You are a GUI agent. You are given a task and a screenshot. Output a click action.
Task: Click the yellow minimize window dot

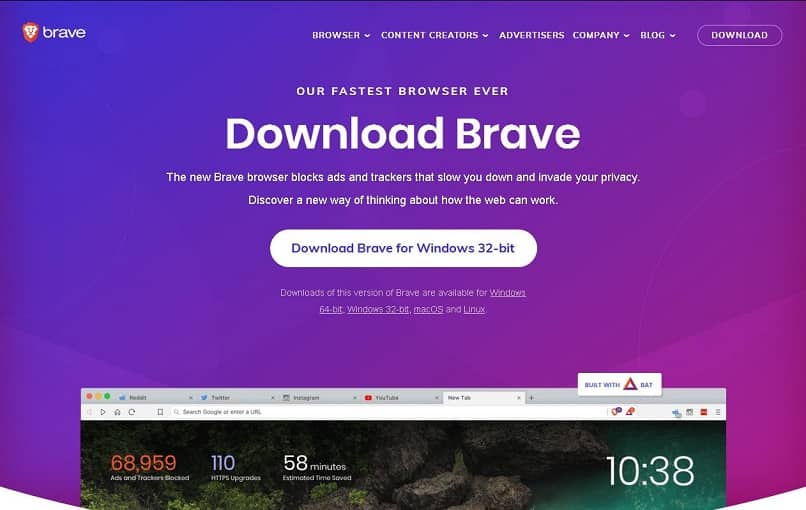pos(98,396)
